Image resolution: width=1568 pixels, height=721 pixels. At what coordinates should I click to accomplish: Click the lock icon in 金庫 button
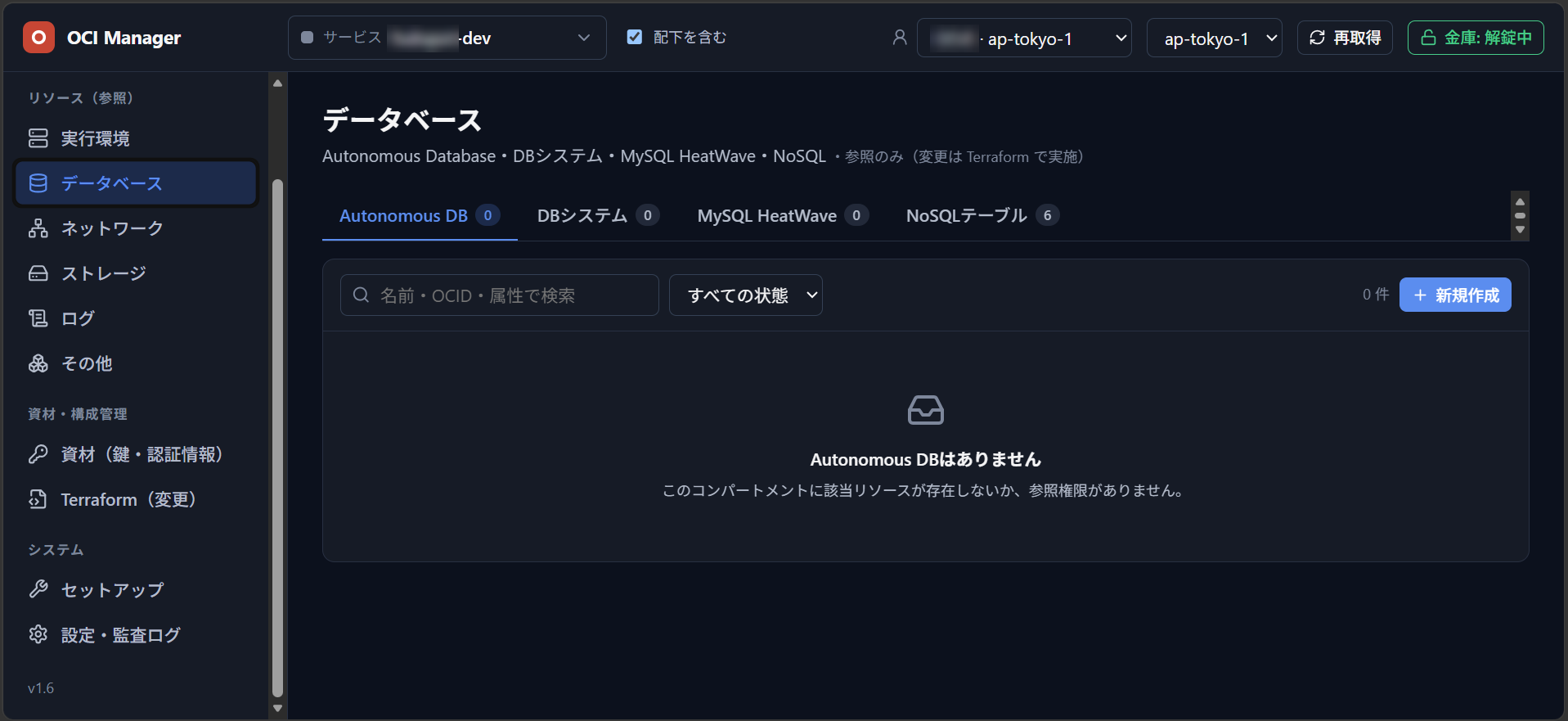pos(1428,38)
